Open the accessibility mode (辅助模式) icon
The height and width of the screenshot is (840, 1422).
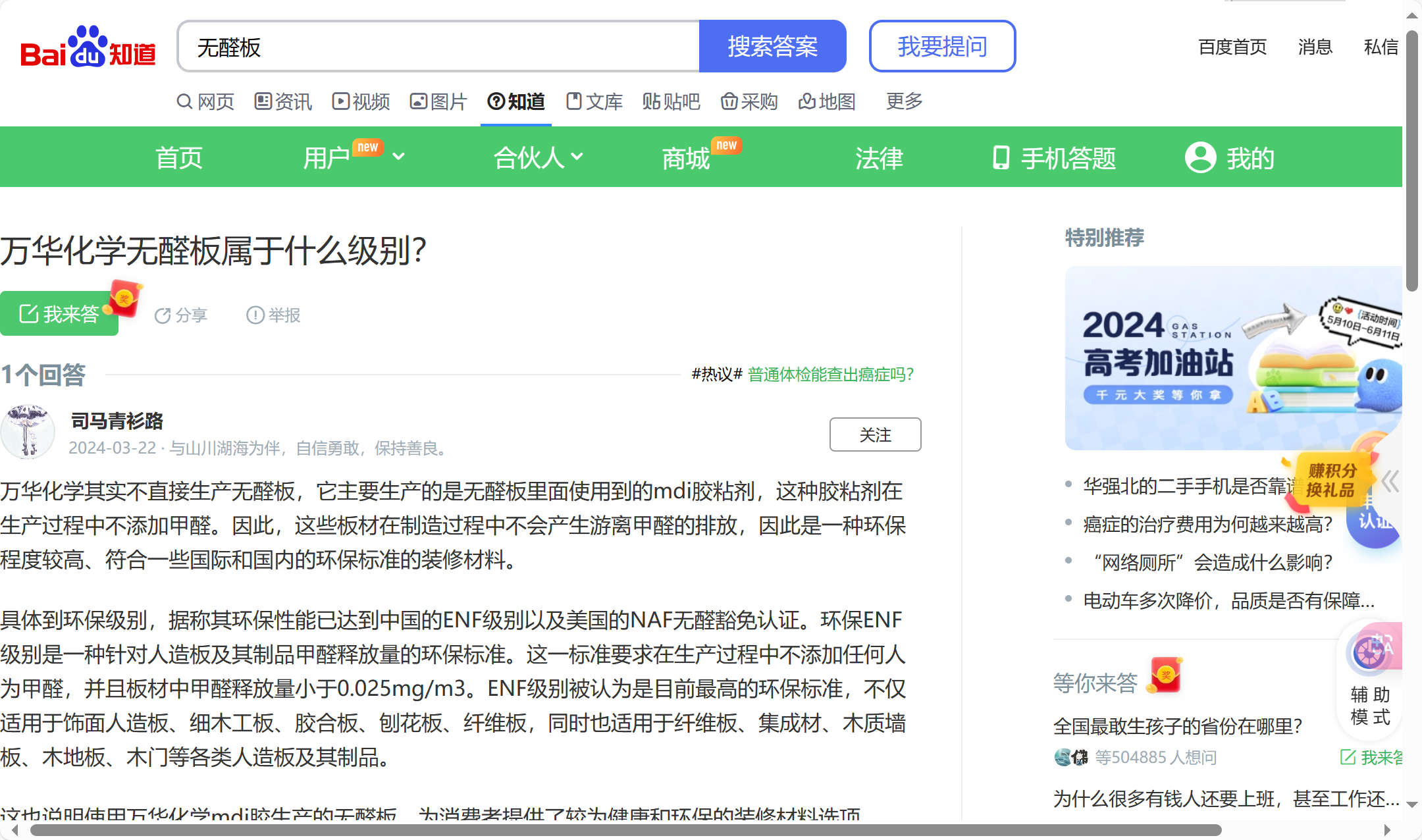pos(1369,654)
